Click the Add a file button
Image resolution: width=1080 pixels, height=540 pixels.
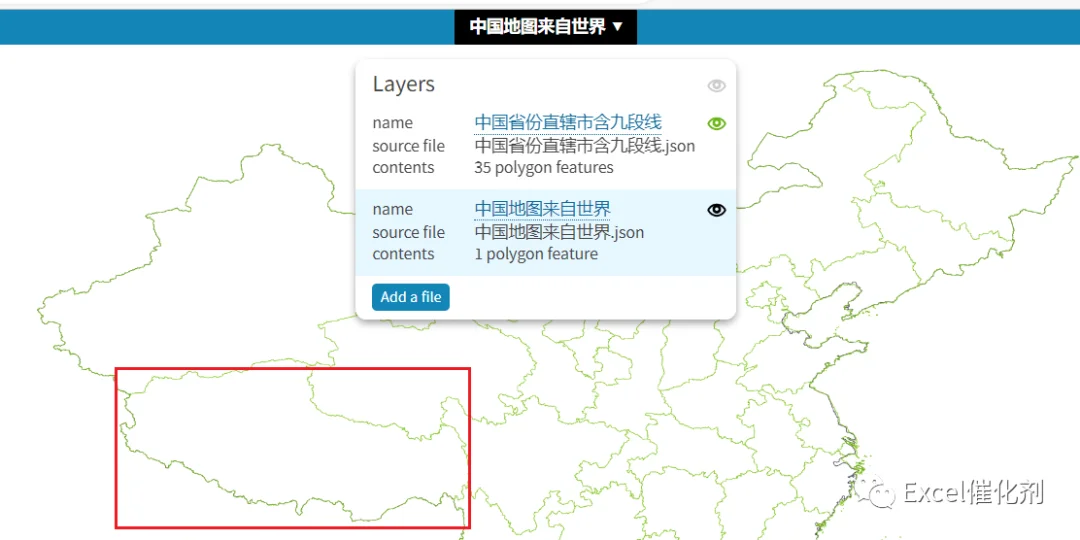click(x=411, y=297)
